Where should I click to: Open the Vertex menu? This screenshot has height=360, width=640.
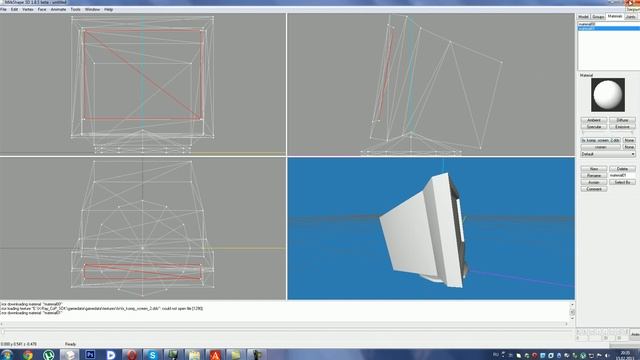[x=28, y=9]
